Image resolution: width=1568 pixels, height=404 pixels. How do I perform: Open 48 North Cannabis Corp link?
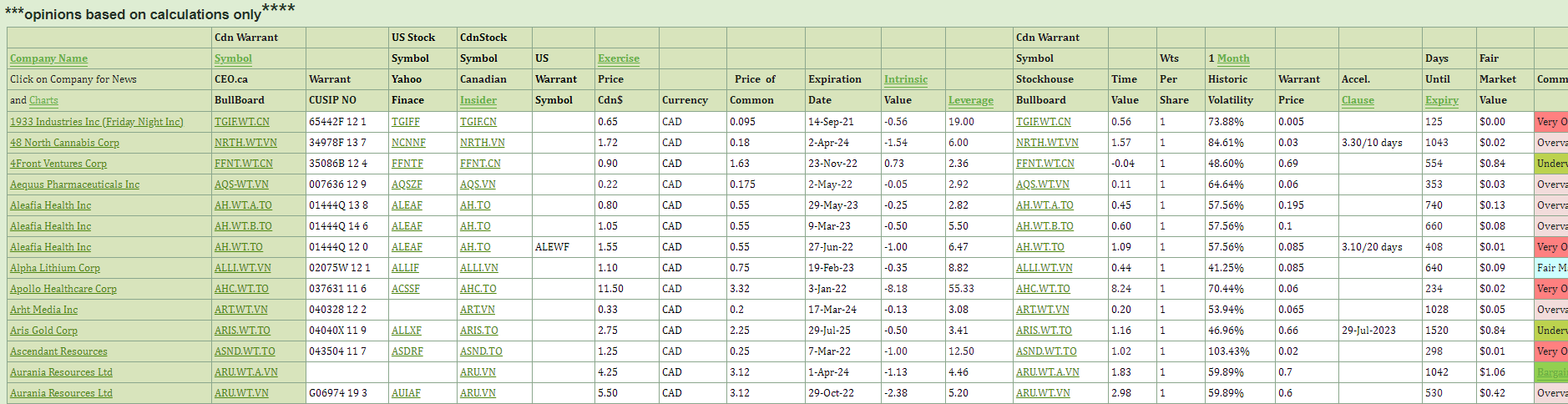click(64, 143)
